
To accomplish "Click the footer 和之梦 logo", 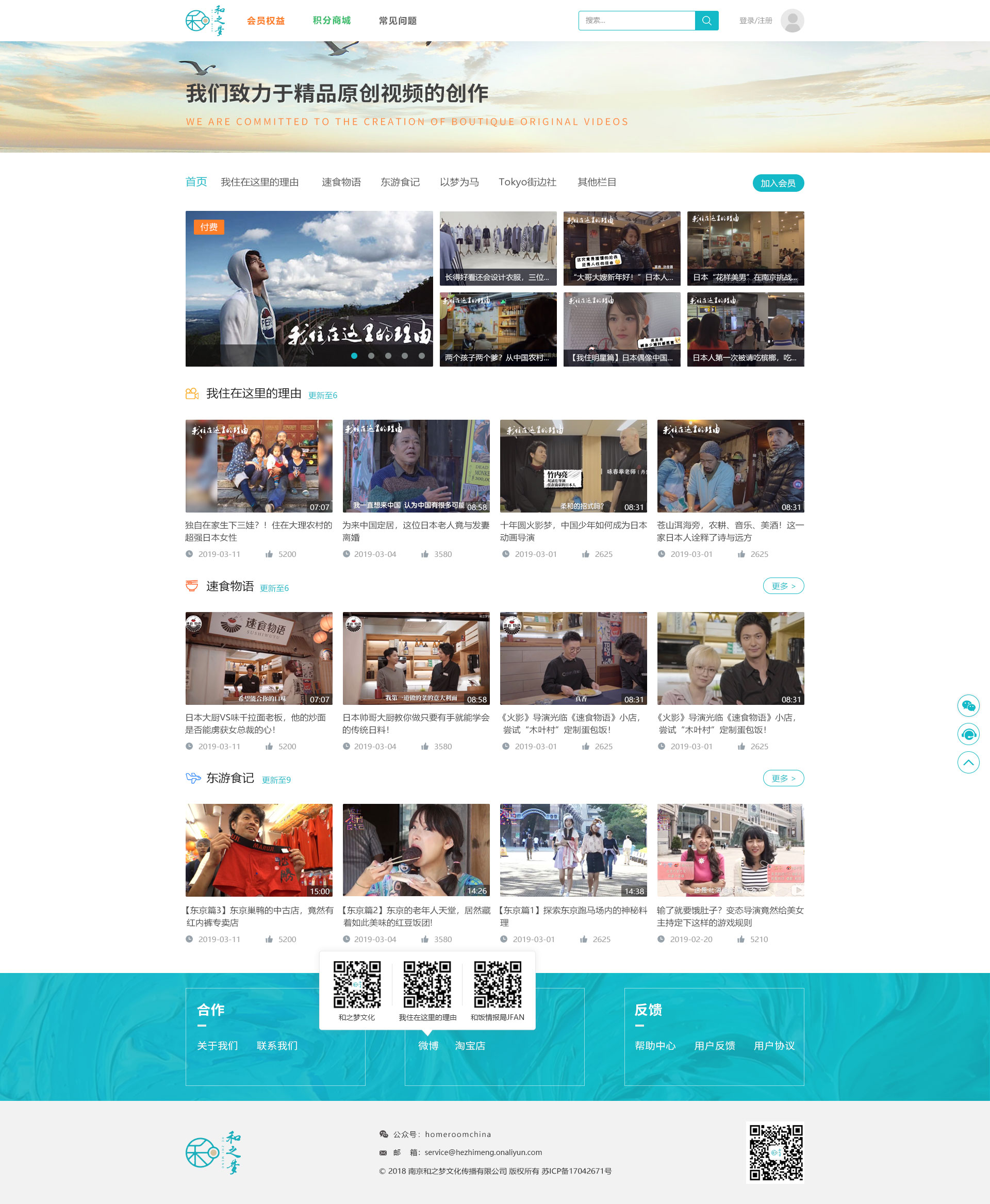I will (x=213, y=1152).
